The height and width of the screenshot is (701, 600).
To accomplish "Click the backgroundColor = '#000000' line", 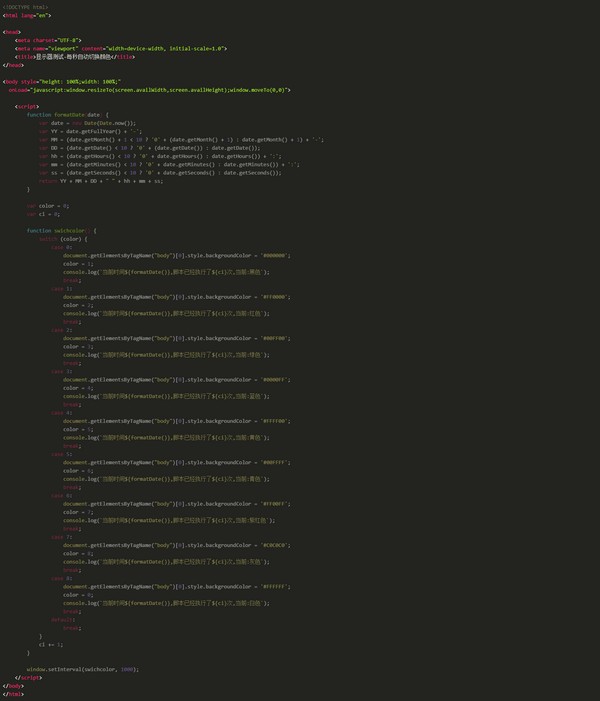I will (x=177, y=256).
